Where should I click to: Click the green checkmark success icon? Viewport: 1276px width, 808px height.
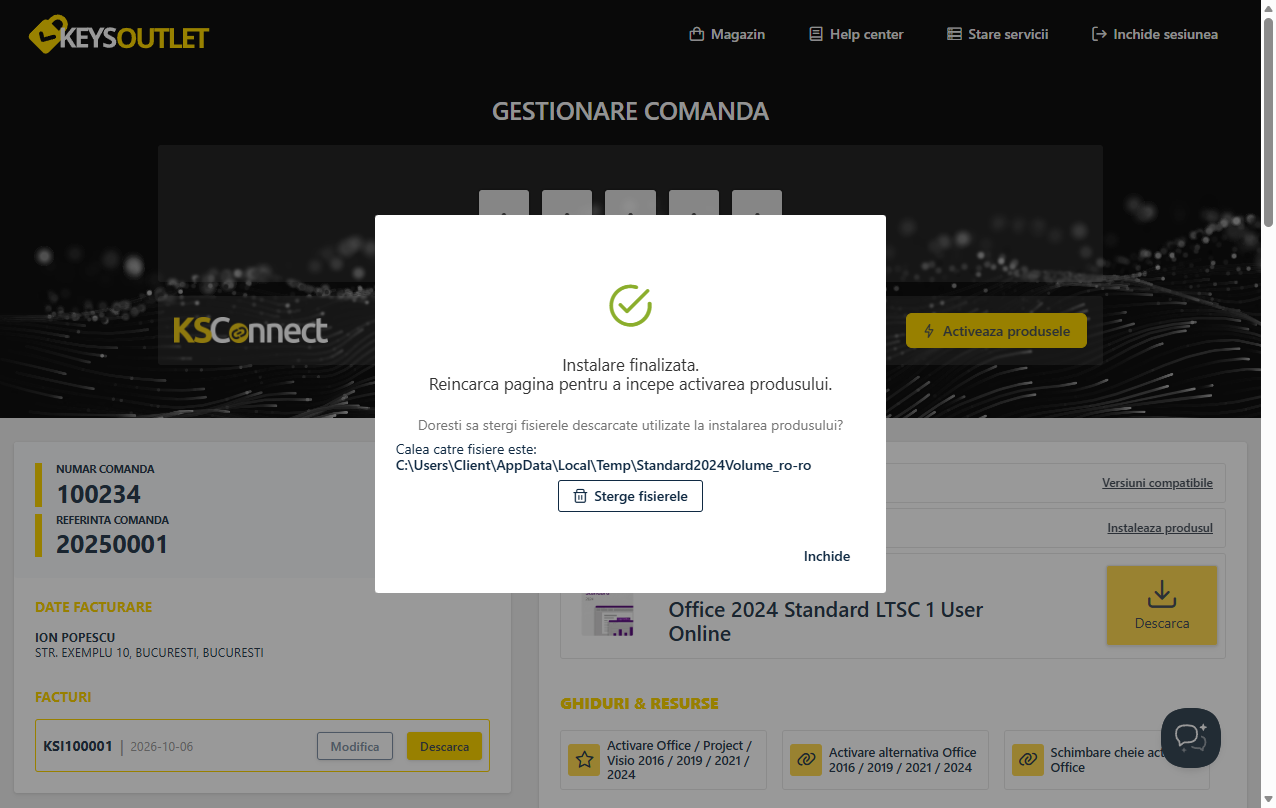(x=630, y=305)
